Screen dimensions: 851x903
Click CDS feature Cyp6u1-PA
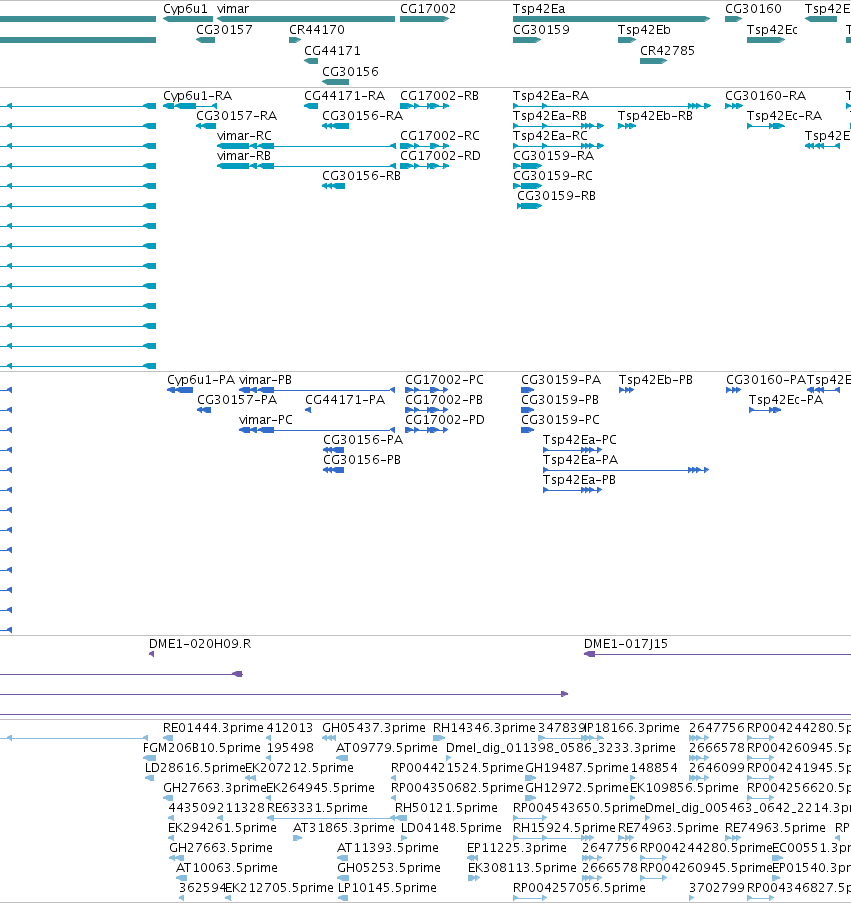(201, 380)
